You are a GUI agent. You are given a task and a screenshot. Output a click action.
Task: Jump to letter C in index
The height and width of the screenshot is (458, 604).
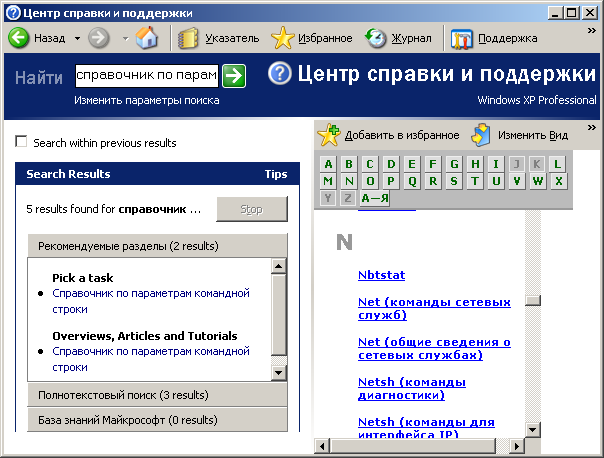[370, 164]
